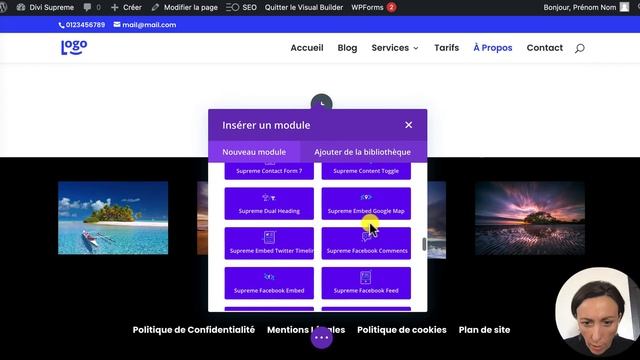Screen dimensions: 640x360
Task: Switch to Ajouter de la bibliothèque tab
Action: 362,152
